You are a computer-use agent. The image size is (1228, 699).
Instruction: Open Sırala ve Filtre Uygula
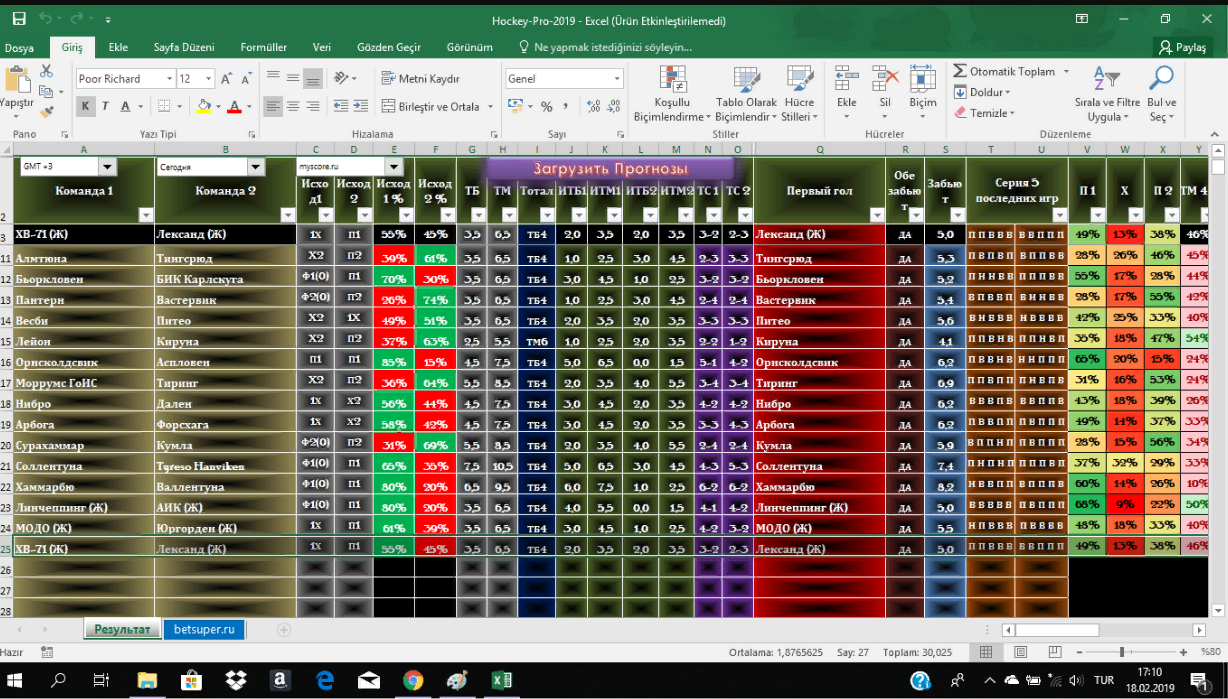pyautogui.click(x=1106, y=94)
